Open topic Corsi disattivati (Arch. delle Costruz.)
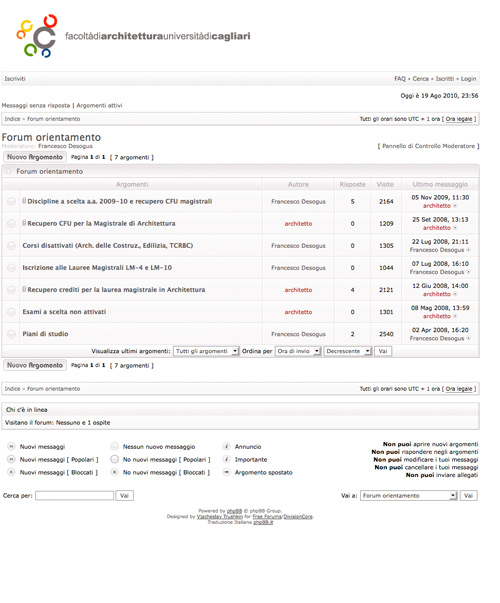Image resolution: width=500 pixels, height=603 pixels. (108, 245)
